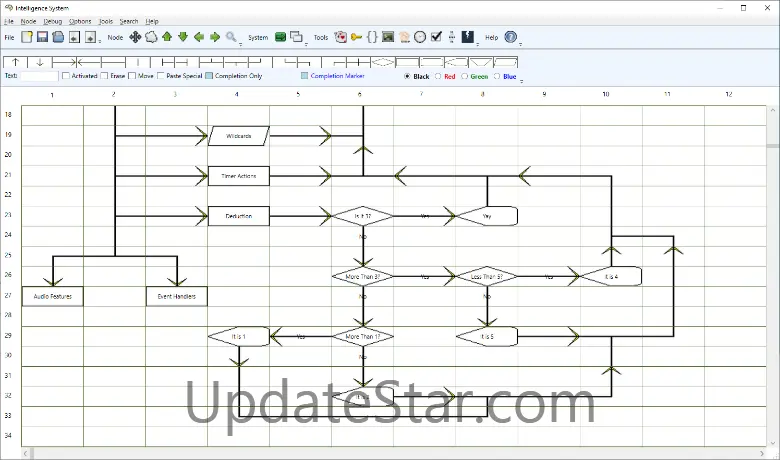The width and height of the screenshot is (780, 460).
Task: Click the green System board icon
Action: pyautogui.click(x=281, y=37)
